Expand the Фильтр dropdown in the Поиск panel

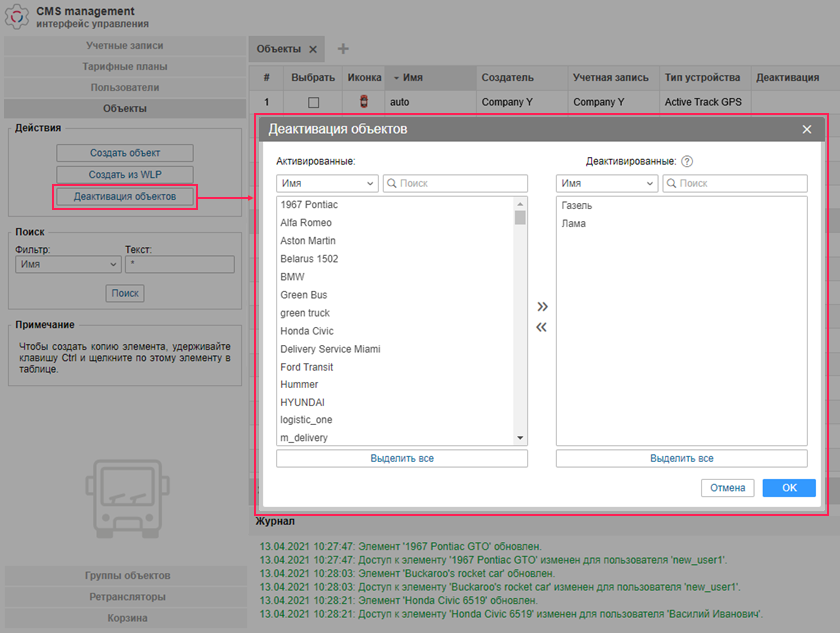(x=68, y=265)
